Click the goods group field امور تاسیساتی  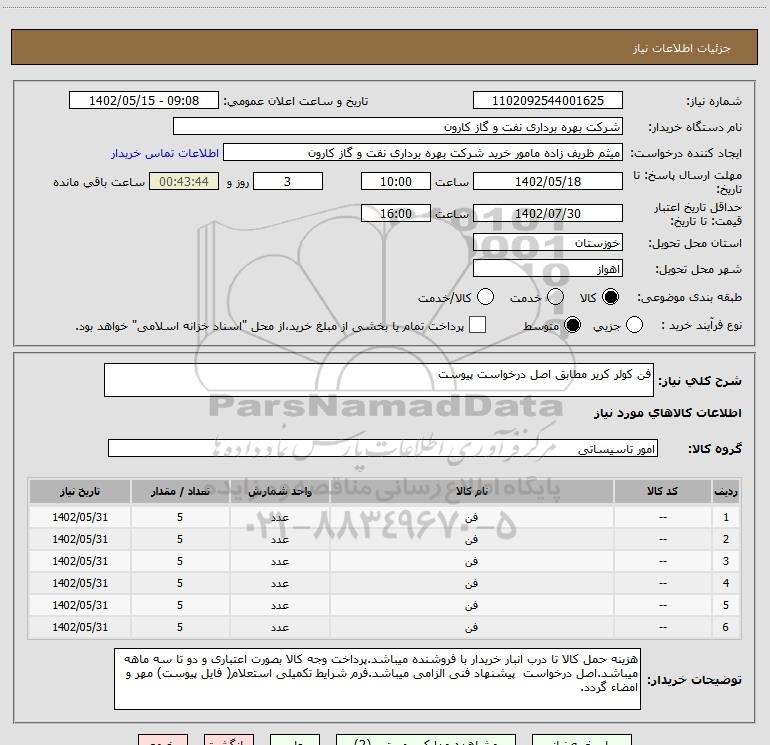click(383, 448)
